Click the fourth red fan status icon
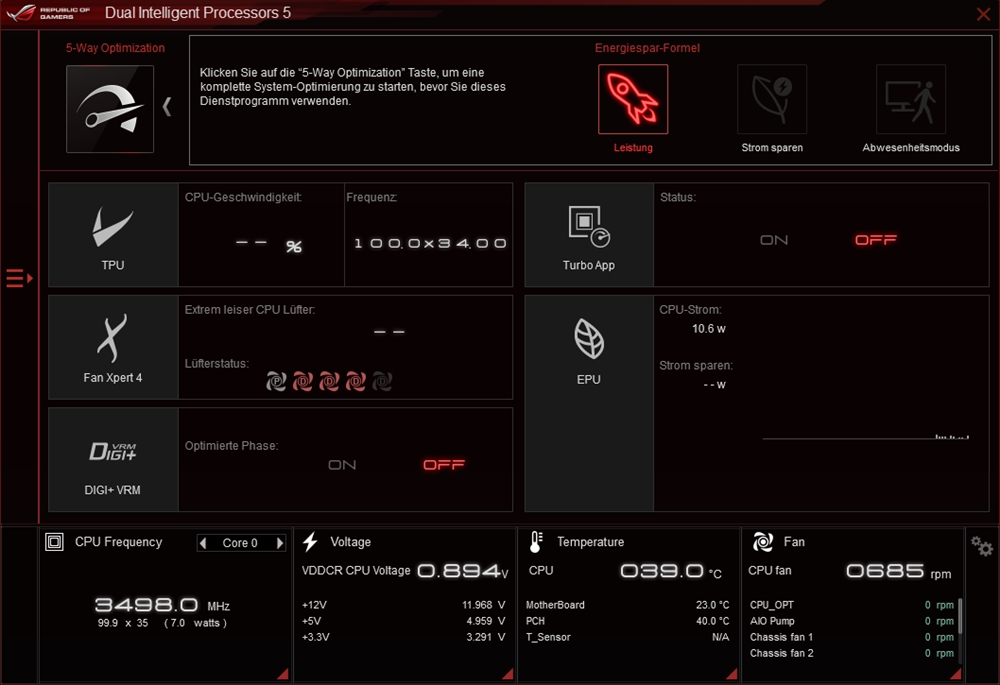This screenshot has height=685, width=1000. tap(355, 381)
